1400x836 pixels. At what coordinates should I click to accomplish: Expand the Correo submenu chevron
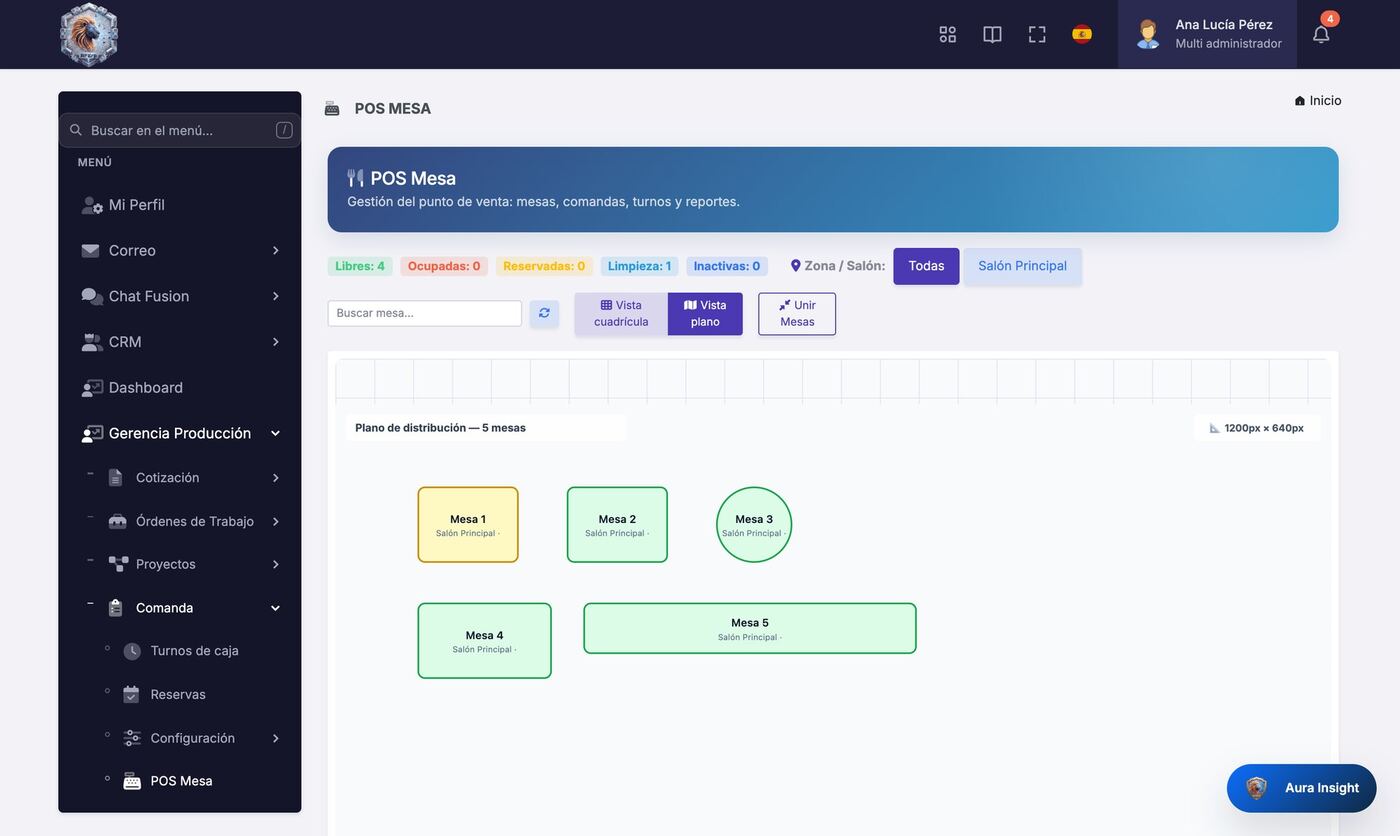click(x=276, y=251)
